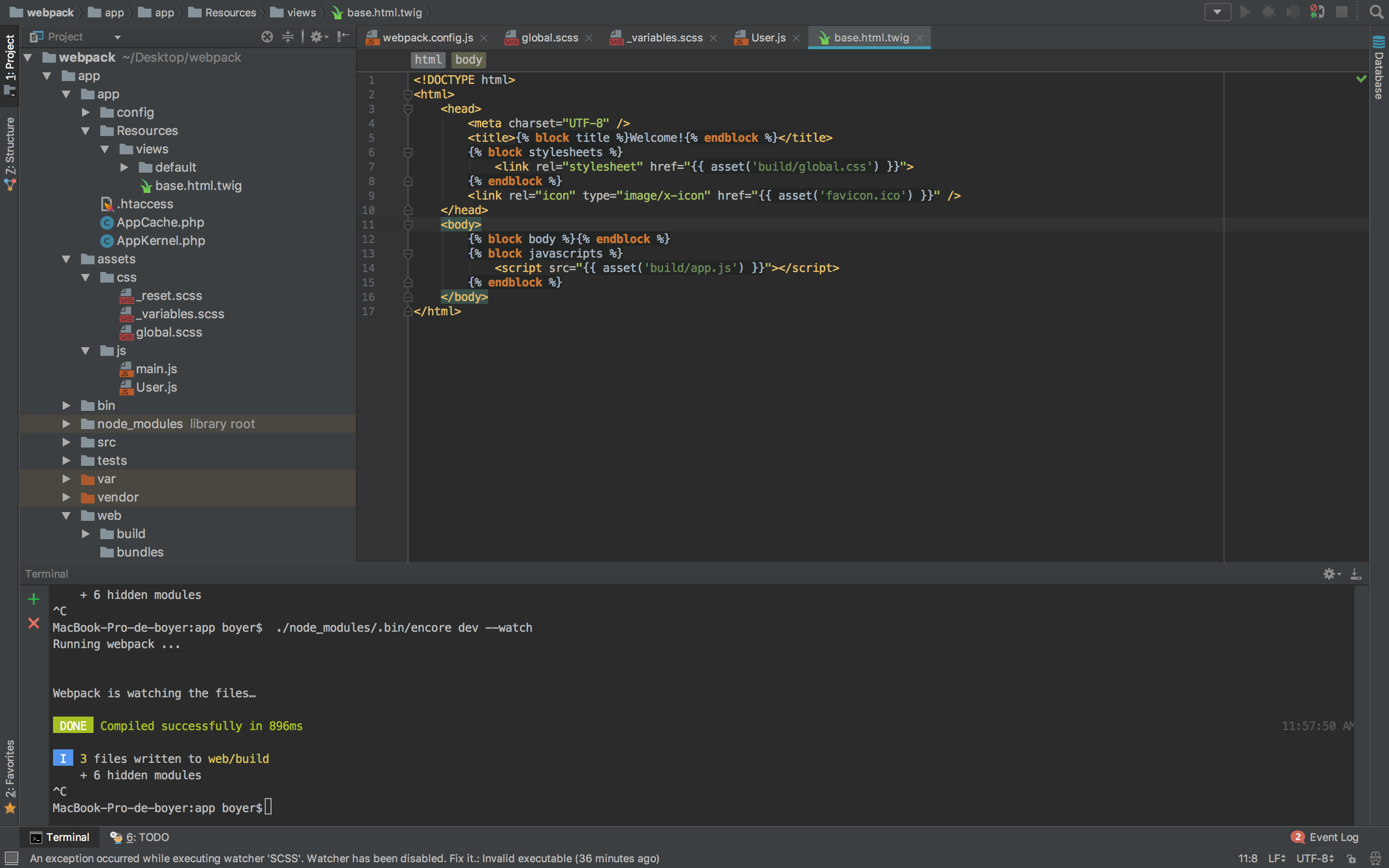Open Terminal panel settings gear

[1332, 573]
